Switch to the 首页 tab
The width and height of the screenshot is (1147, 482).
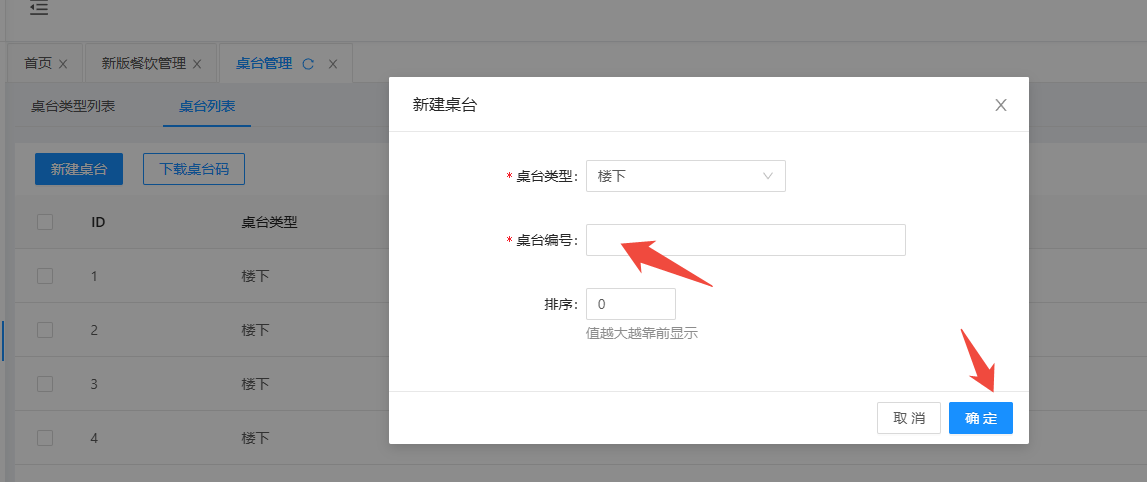click(38, 64)
